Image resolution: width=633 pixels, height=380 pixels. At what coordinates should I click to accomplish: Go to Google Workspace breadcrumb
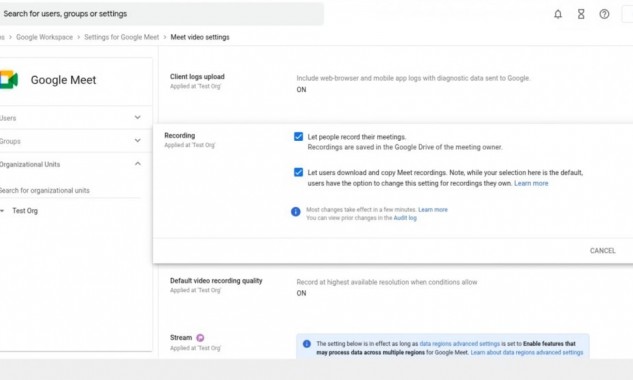point(44,37)
